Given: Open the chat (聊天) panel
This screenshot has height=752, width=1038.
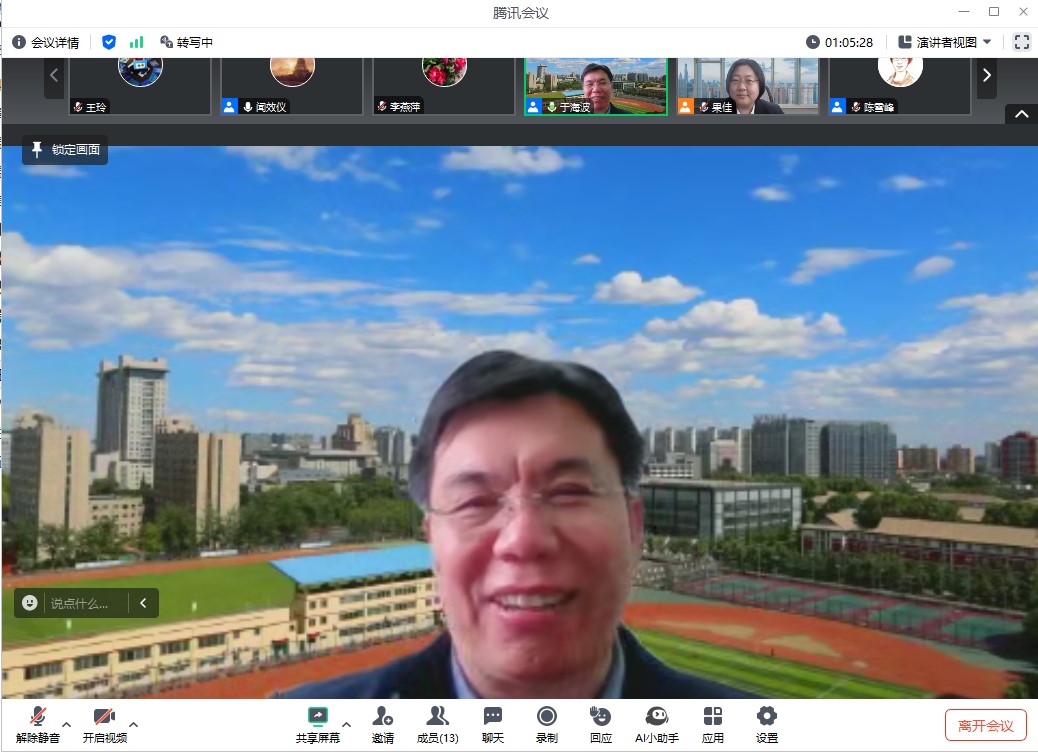Looking at the screenshot, I should pos(493,724).
